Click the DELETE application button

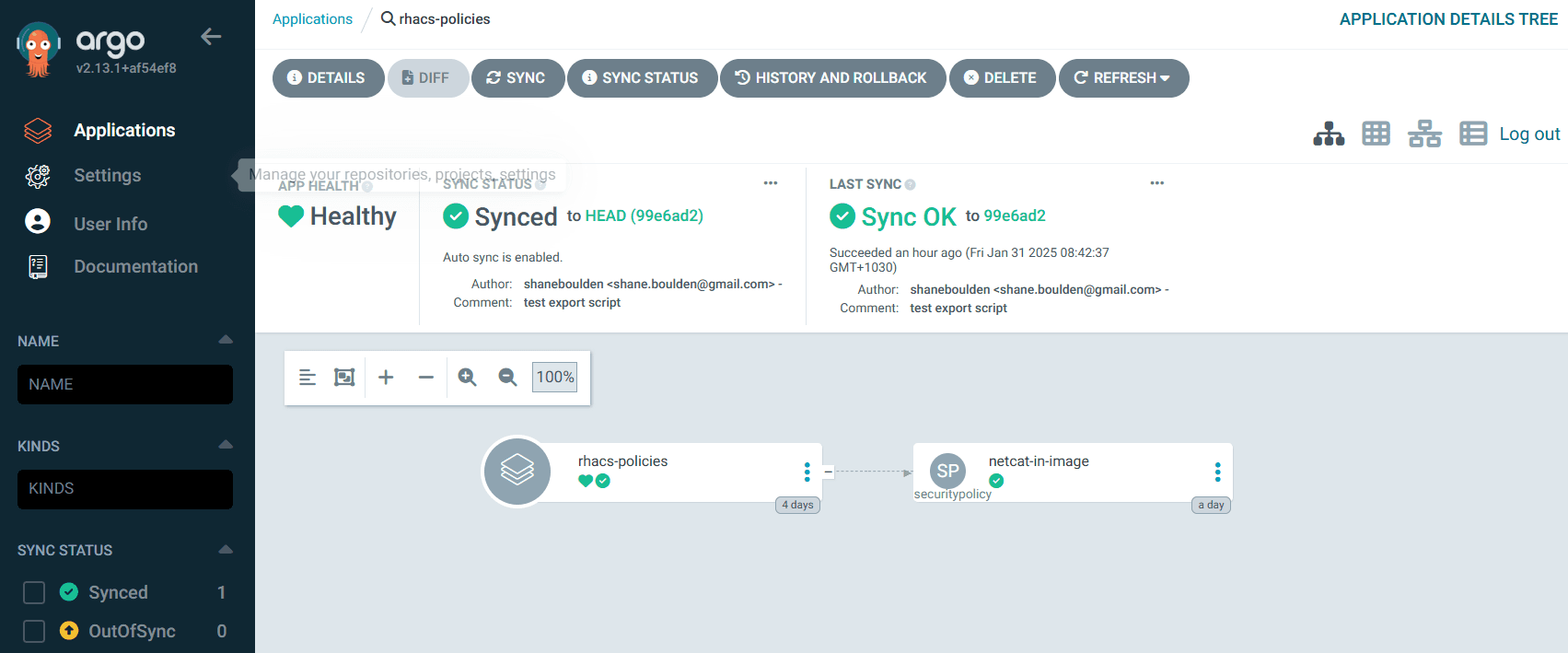click(1003, 78)
